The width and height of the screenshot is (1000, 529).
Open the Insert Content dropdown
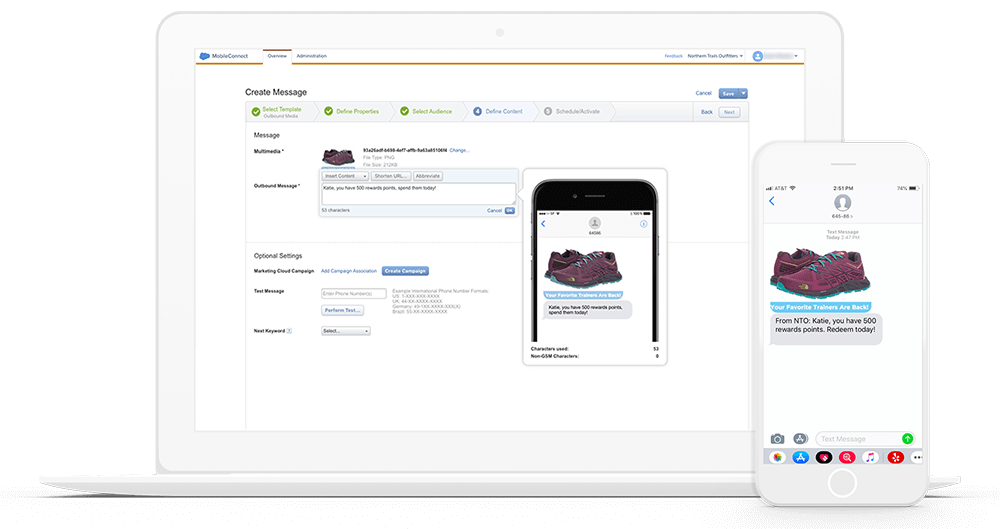[345, 176]
